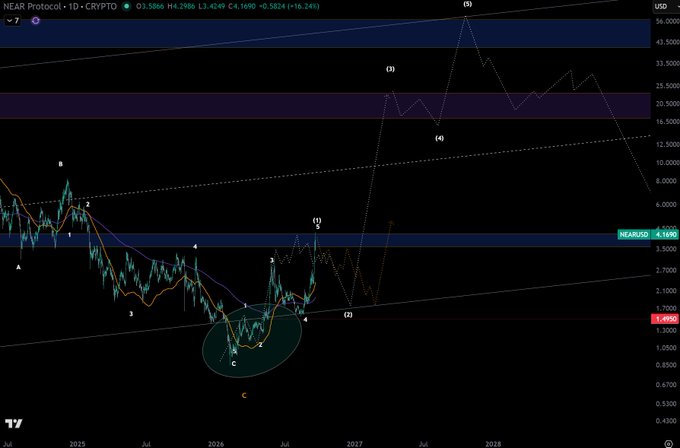680x448 pixels.
Task: Click the '2025' time axis label
Action: tap(78, 444)
